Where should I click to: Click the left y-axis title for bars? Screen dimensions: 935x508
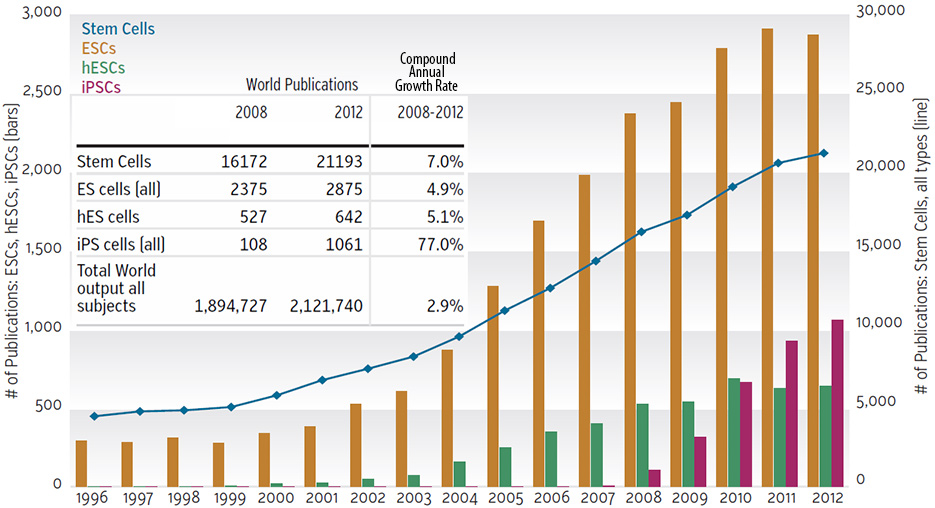tap(11, 250)
